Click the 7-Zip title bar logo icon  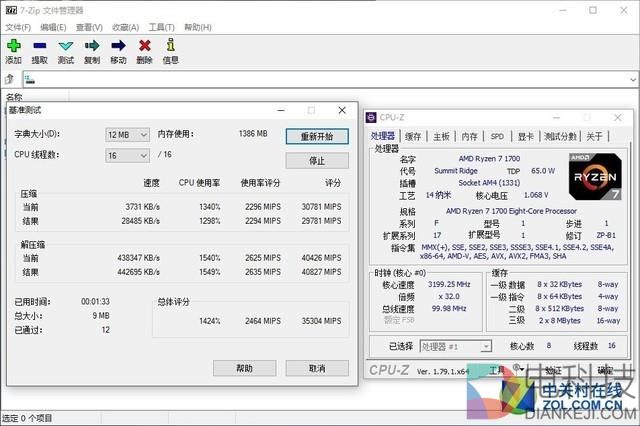pyautogui.click(x=11, y=10)
